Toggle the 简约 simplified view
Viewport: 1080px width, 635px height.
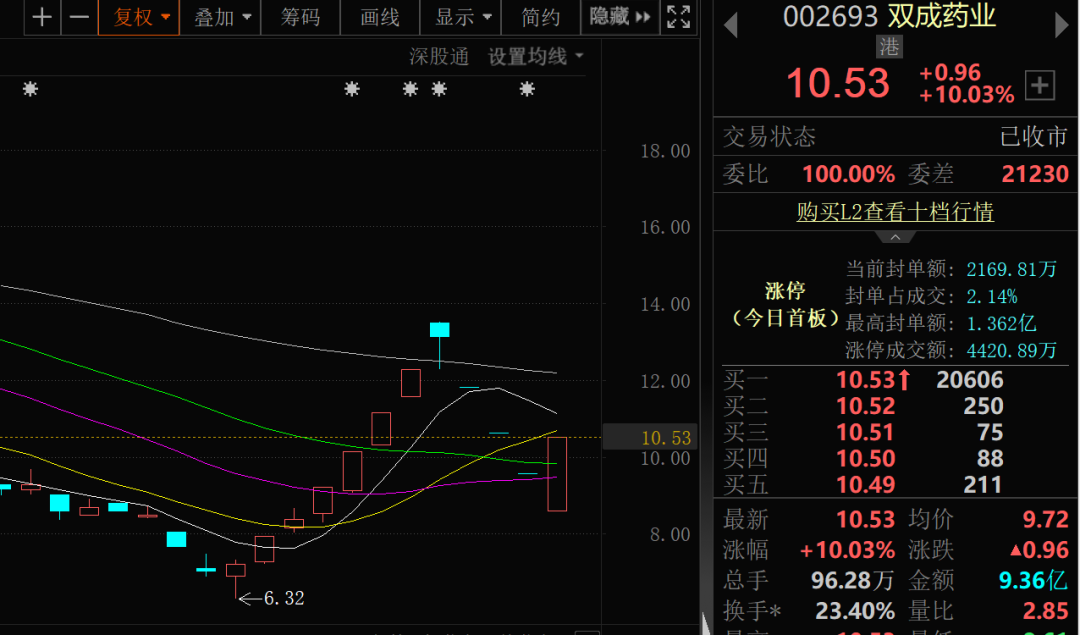tap(541, 17)
